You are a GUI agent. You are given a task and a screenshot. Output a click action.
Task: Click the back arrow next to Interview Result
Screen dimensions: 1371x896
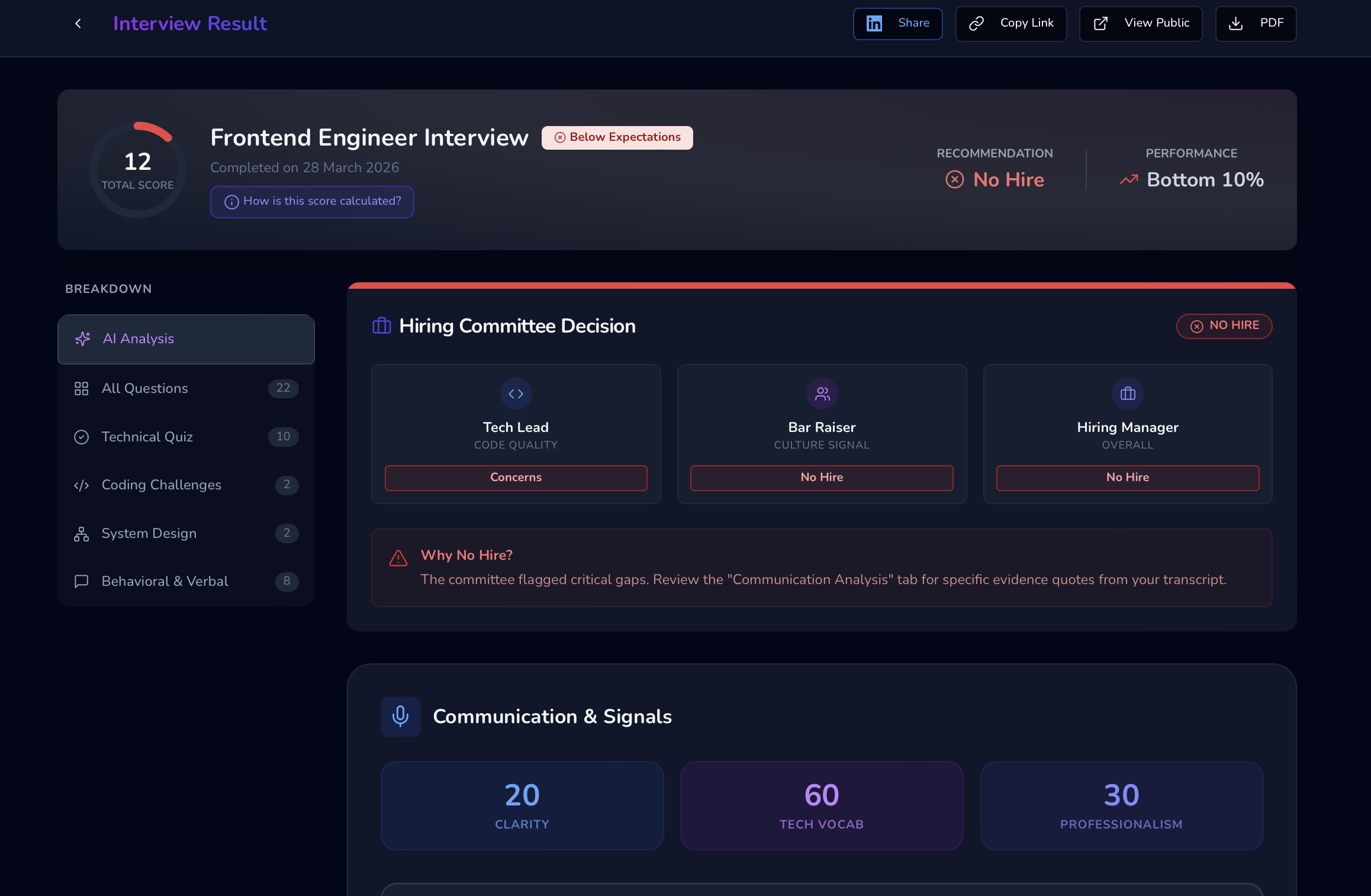(x=78, y=23)
